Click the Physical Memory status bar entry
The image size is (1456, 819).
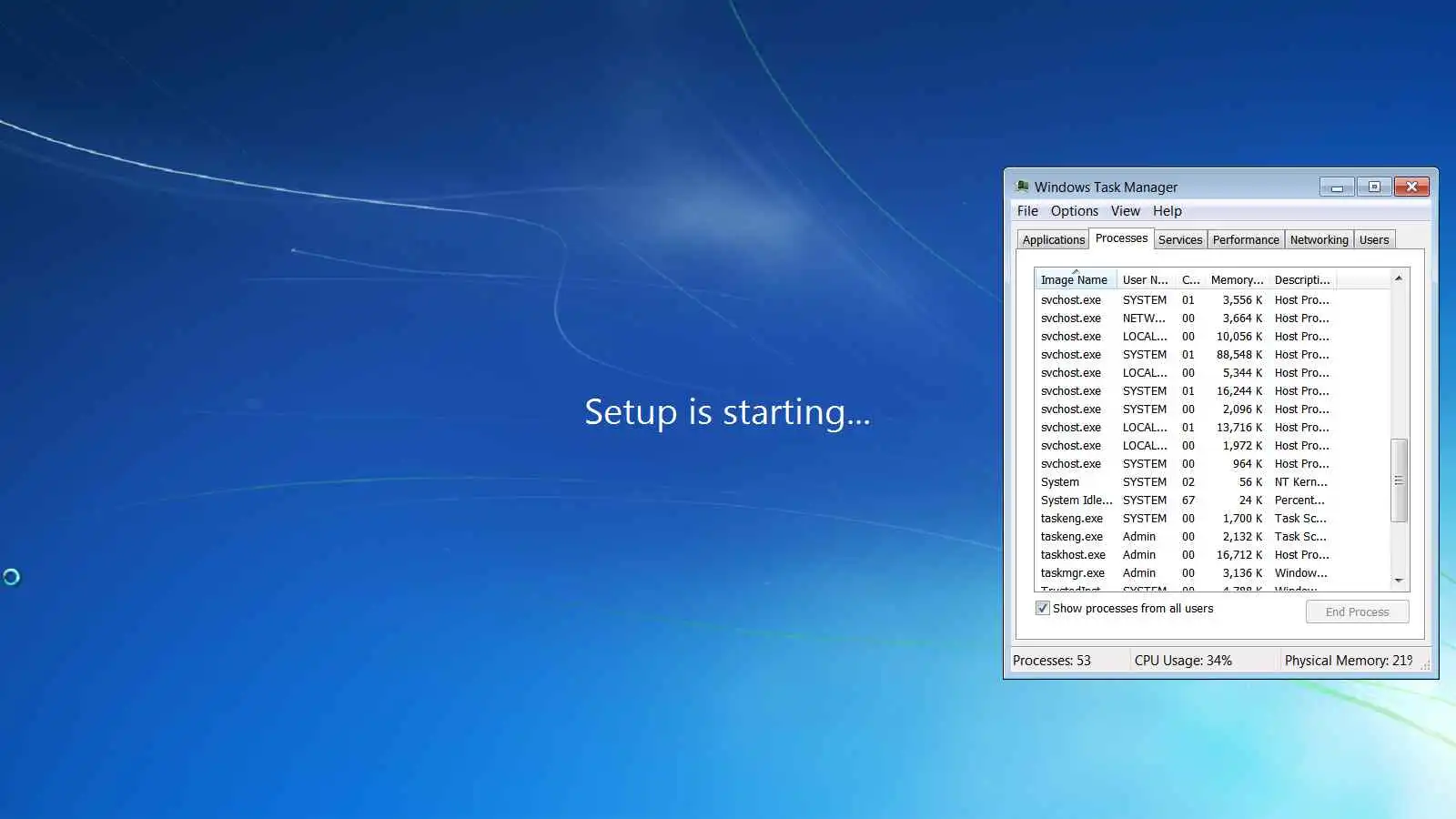1349,661
